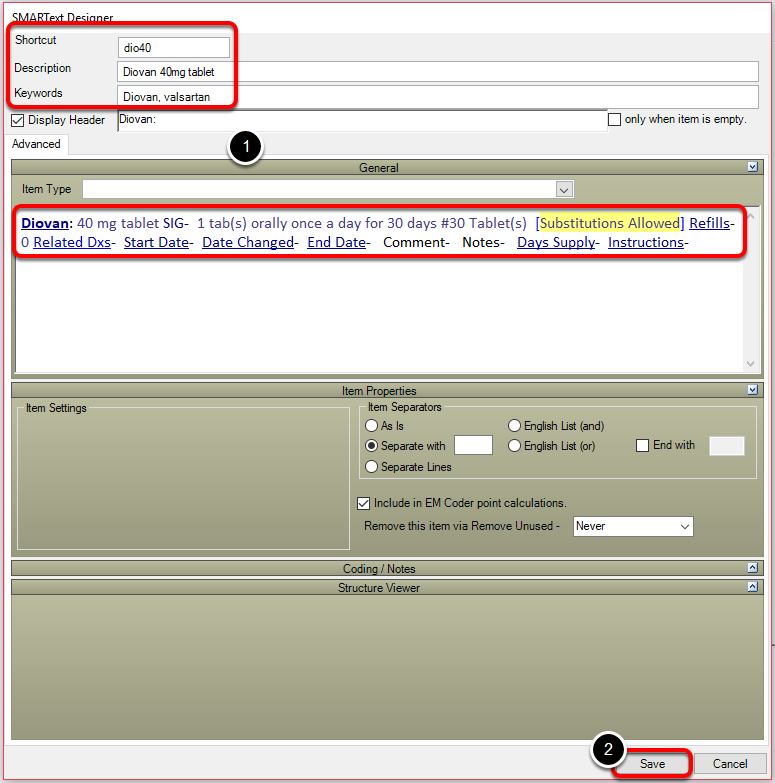Open the Item Type dropdown
The width and height of the screenshot is (775, 783).
(x=564, y=189)
